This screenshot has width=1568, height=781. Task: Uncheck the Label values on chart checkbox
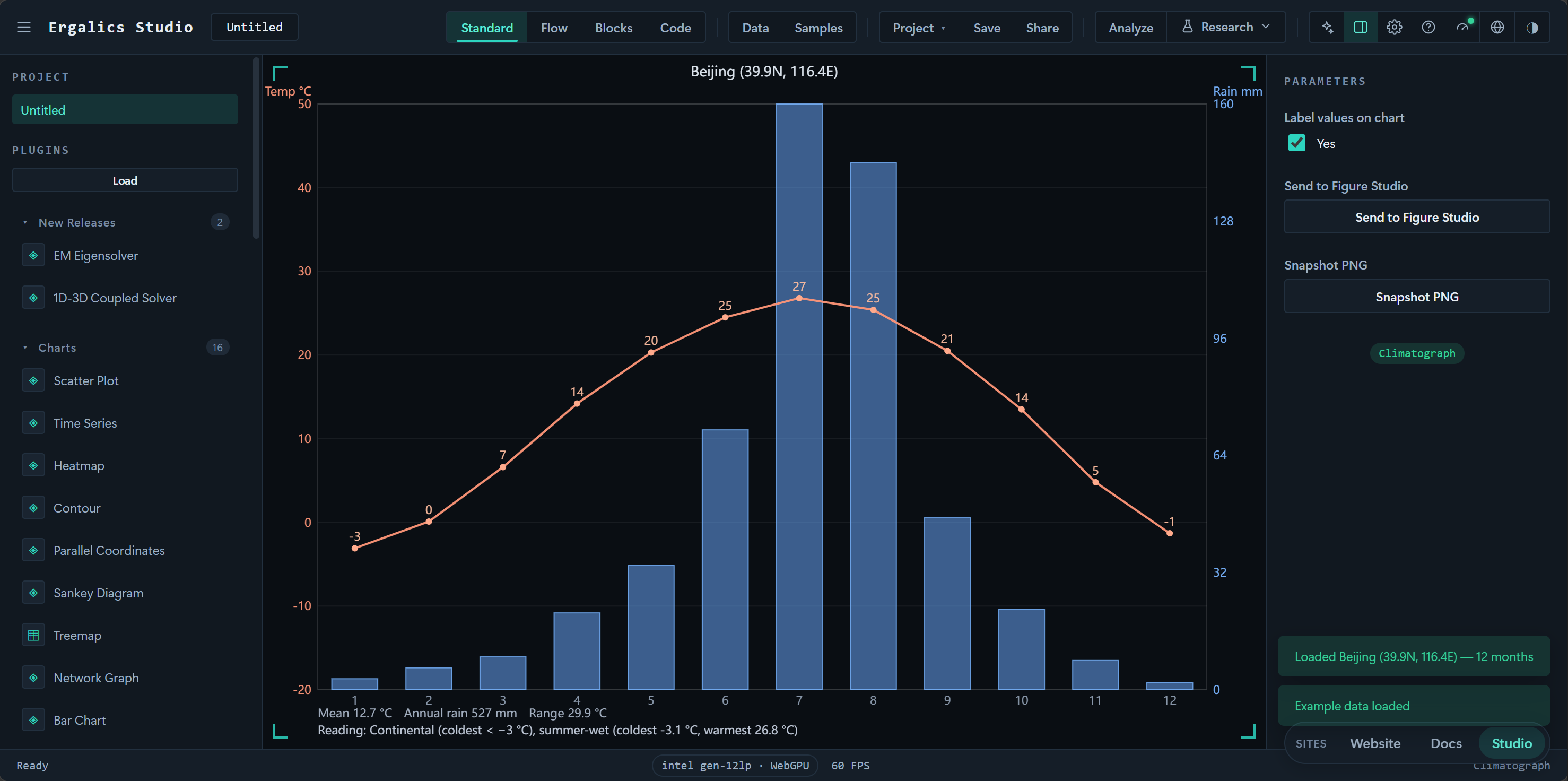coord(1296,143)
